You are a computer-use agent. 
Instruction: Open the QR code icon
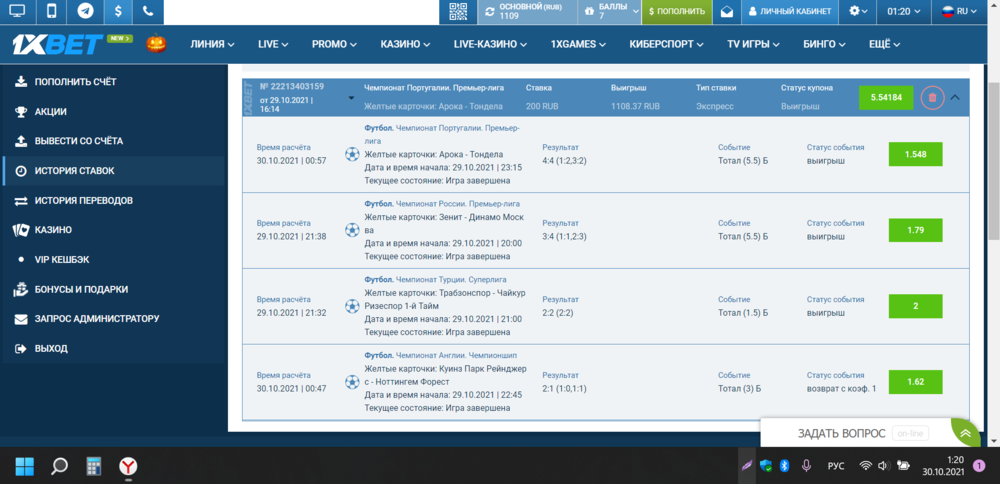(459, 11)
